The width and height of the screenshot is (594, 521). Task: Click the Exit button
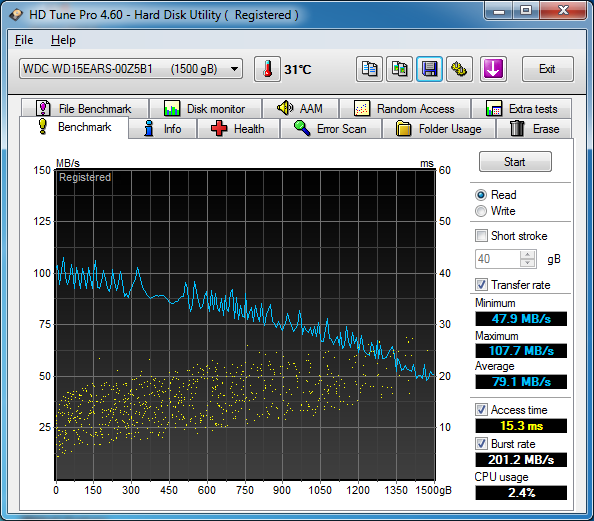tap(547, 69)
